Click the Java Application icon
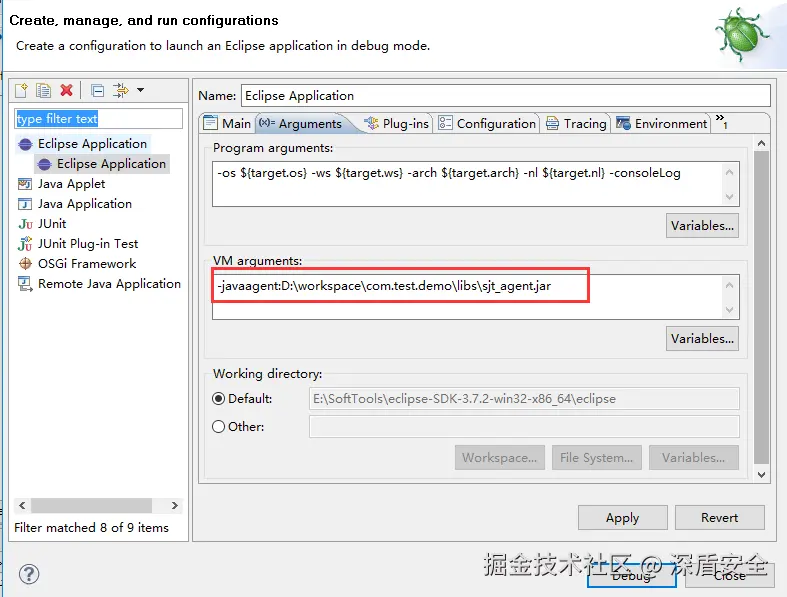This screenshot has height=597, width=787. [x=25, y=204]
